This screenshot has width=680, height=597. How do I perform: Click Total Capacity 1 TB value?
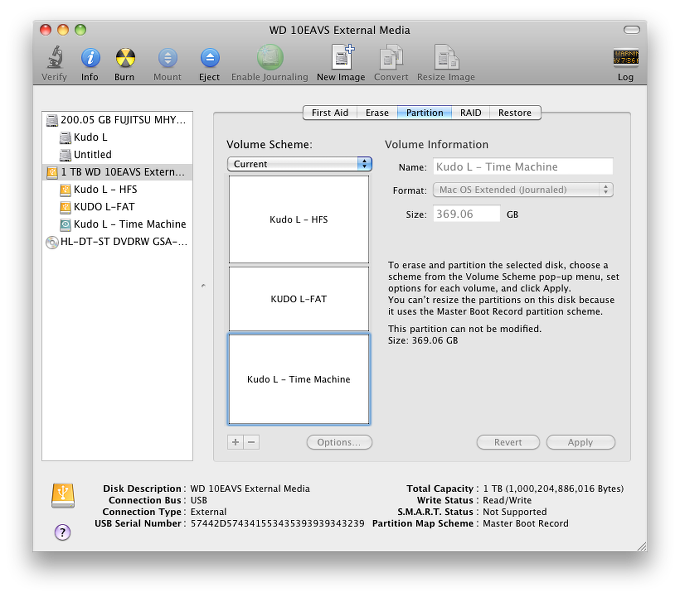pos(553,489)
